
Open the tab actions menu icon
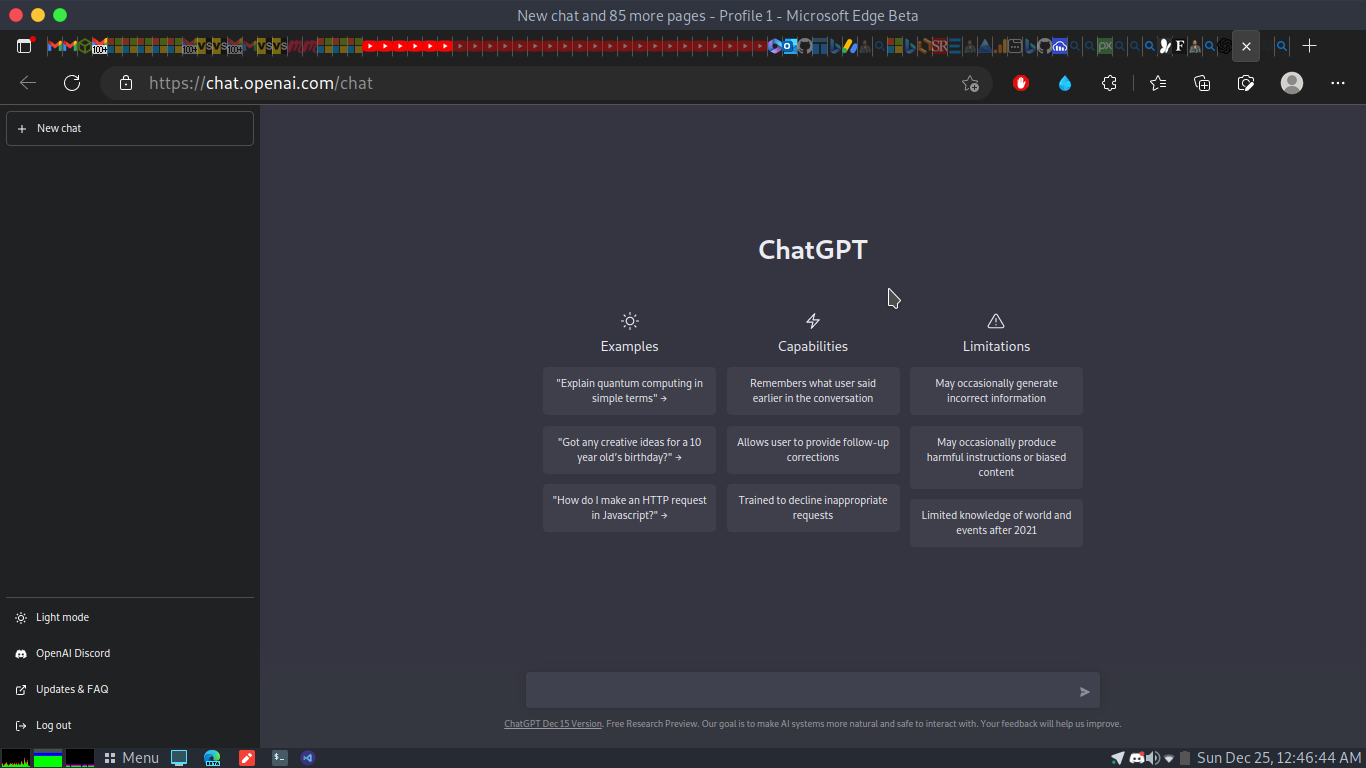pyautogui.click(x=25, y=46)
